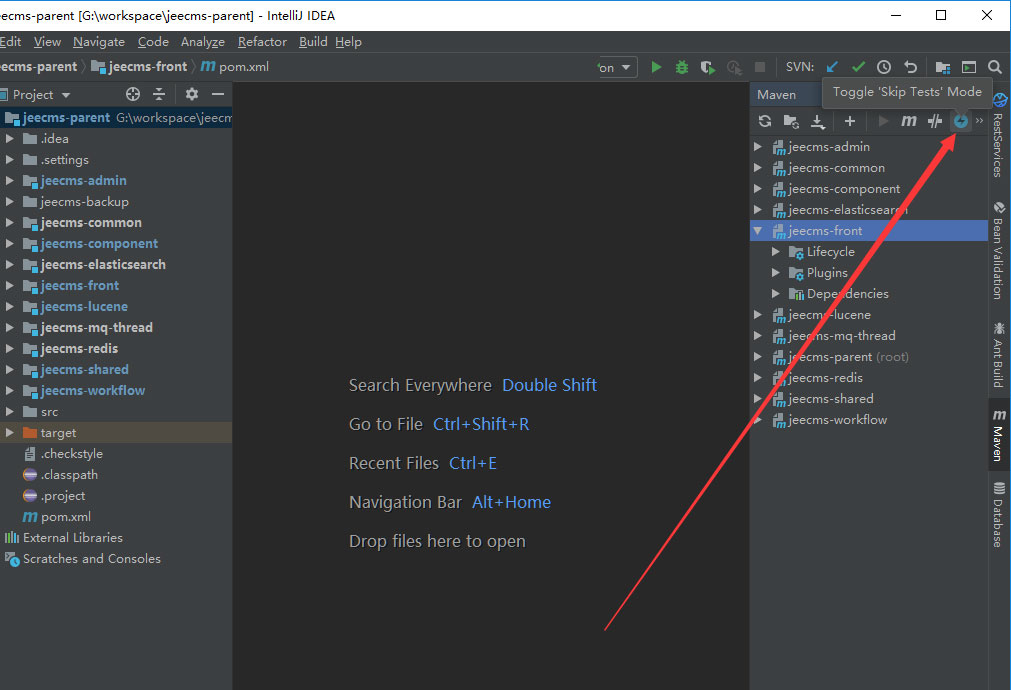Open the Database side panel
This screenshot has width=1011, height=690.
998,515
